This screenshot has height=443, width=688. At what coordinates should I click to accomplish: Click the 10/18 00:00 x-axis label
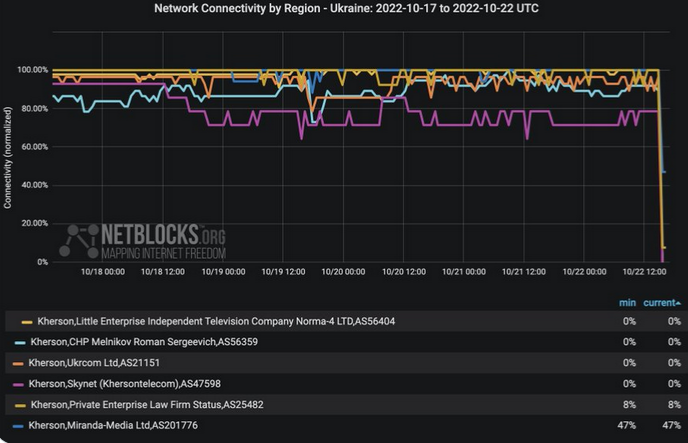coord(103,272)
